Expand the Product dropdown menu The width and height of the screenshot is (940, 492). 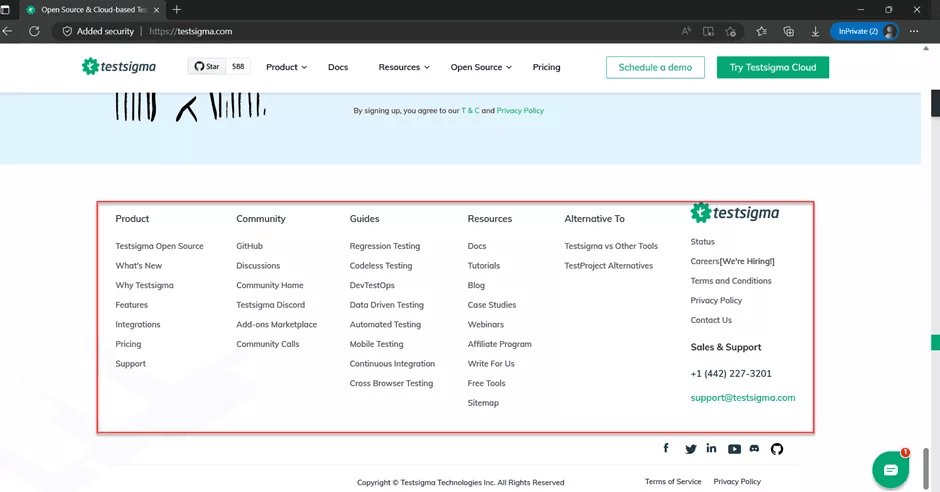tap(287, 67)
